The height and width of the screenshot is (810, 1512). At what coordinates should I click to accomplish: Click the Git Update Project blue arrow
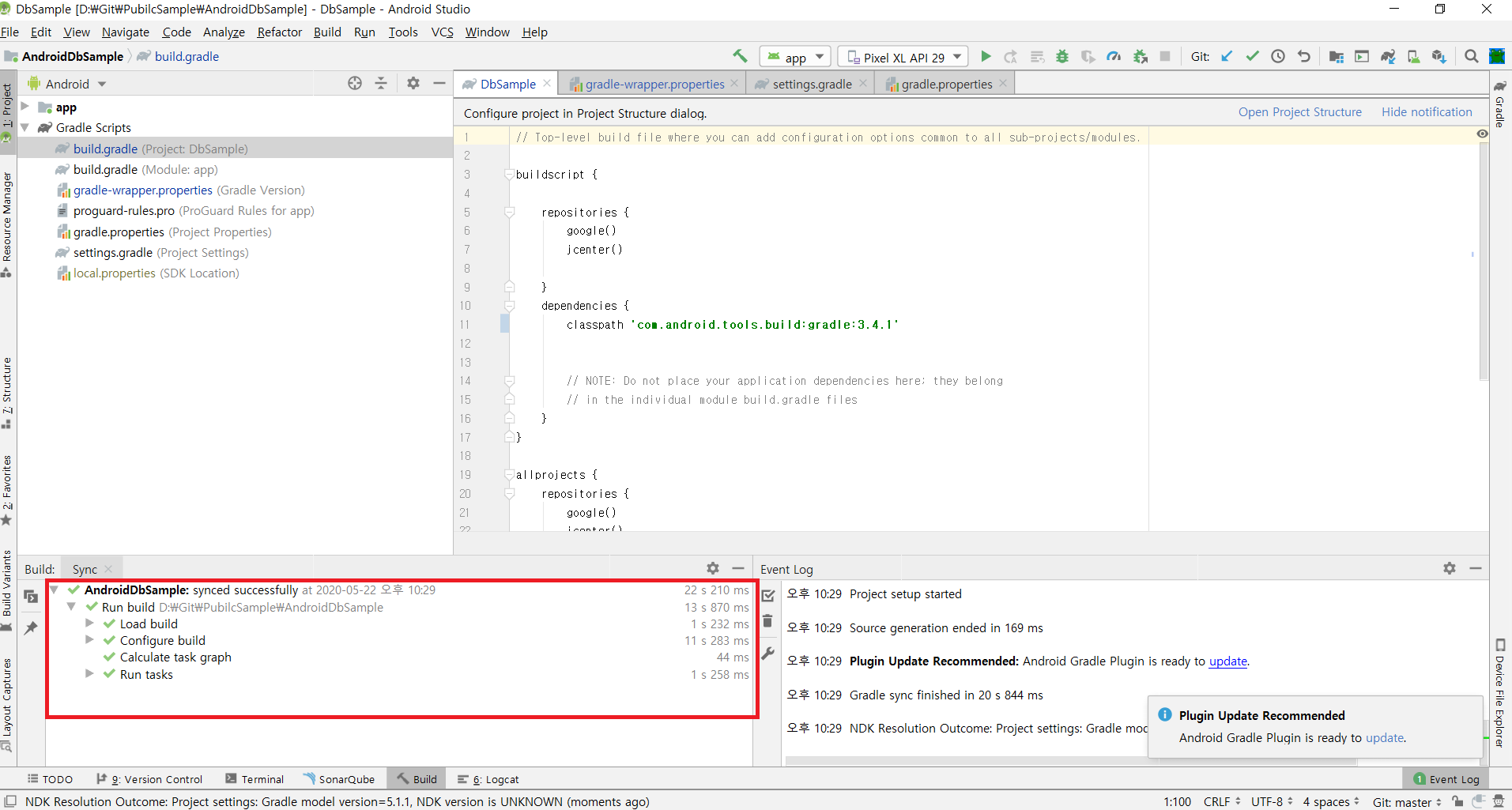1227,56
